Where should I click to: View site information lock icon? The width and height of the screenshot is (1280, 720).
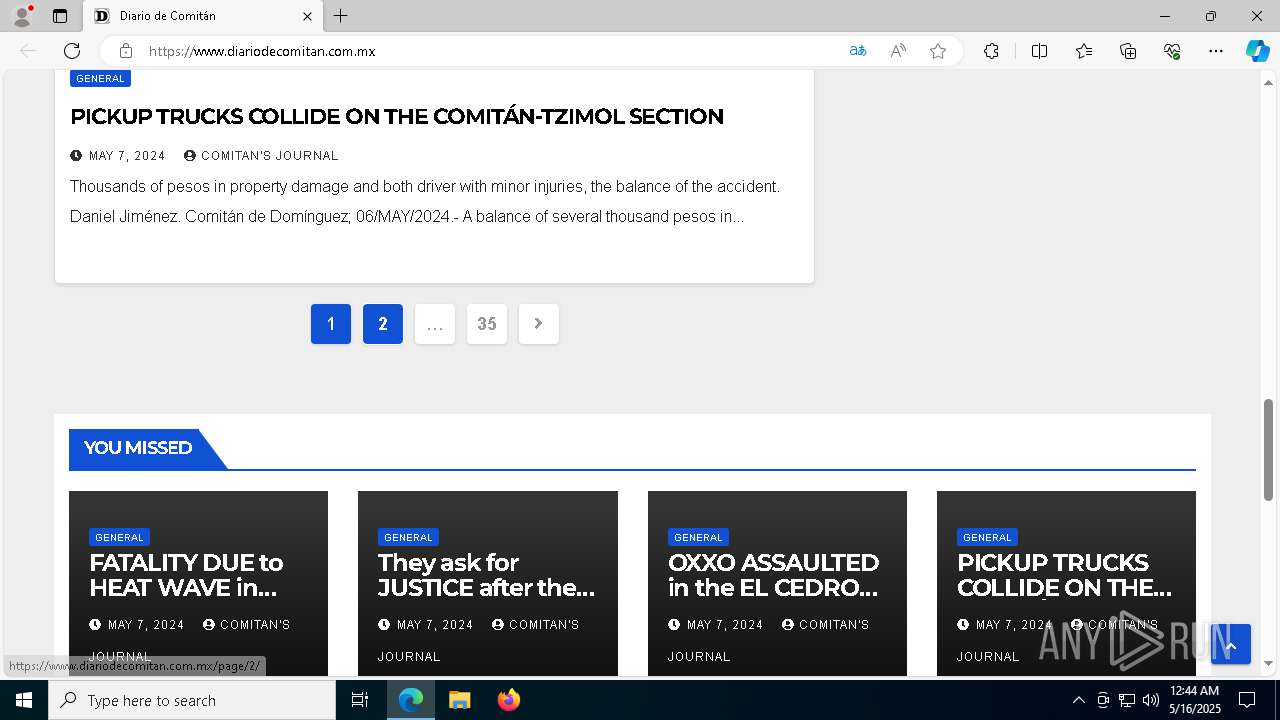tap(126, 51)
